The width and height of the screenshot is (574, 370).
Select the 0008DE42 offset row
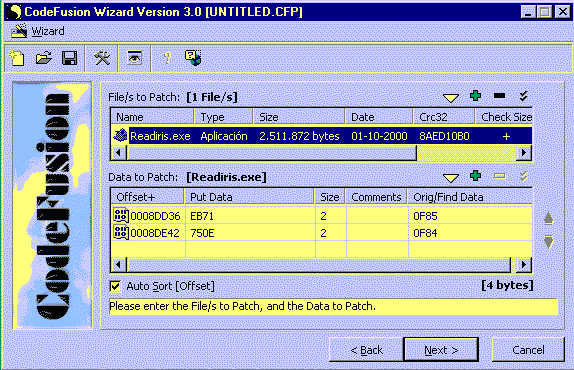pyautogui.click(x=321, y=233)
